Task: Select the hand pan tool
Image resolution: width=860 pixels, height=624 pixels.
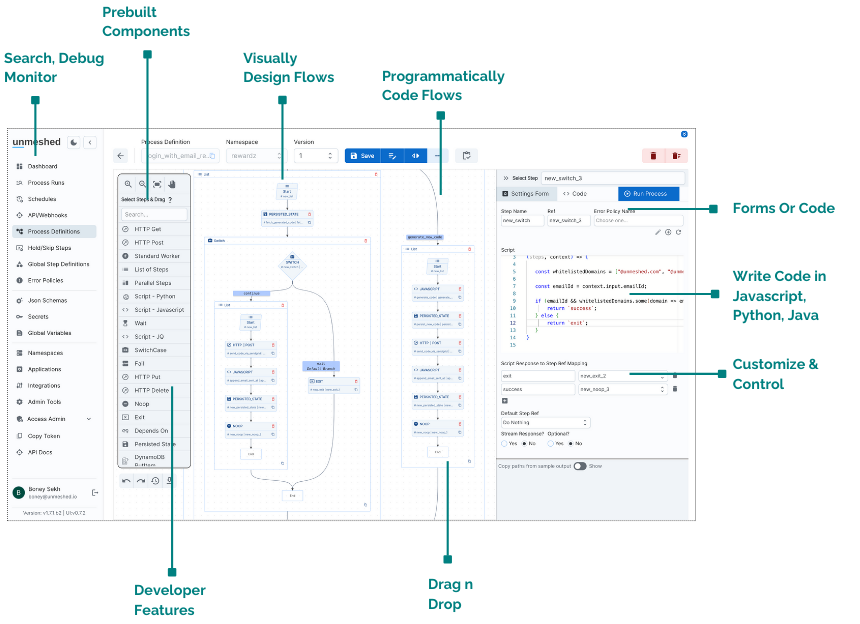Action: coord(171,184)
